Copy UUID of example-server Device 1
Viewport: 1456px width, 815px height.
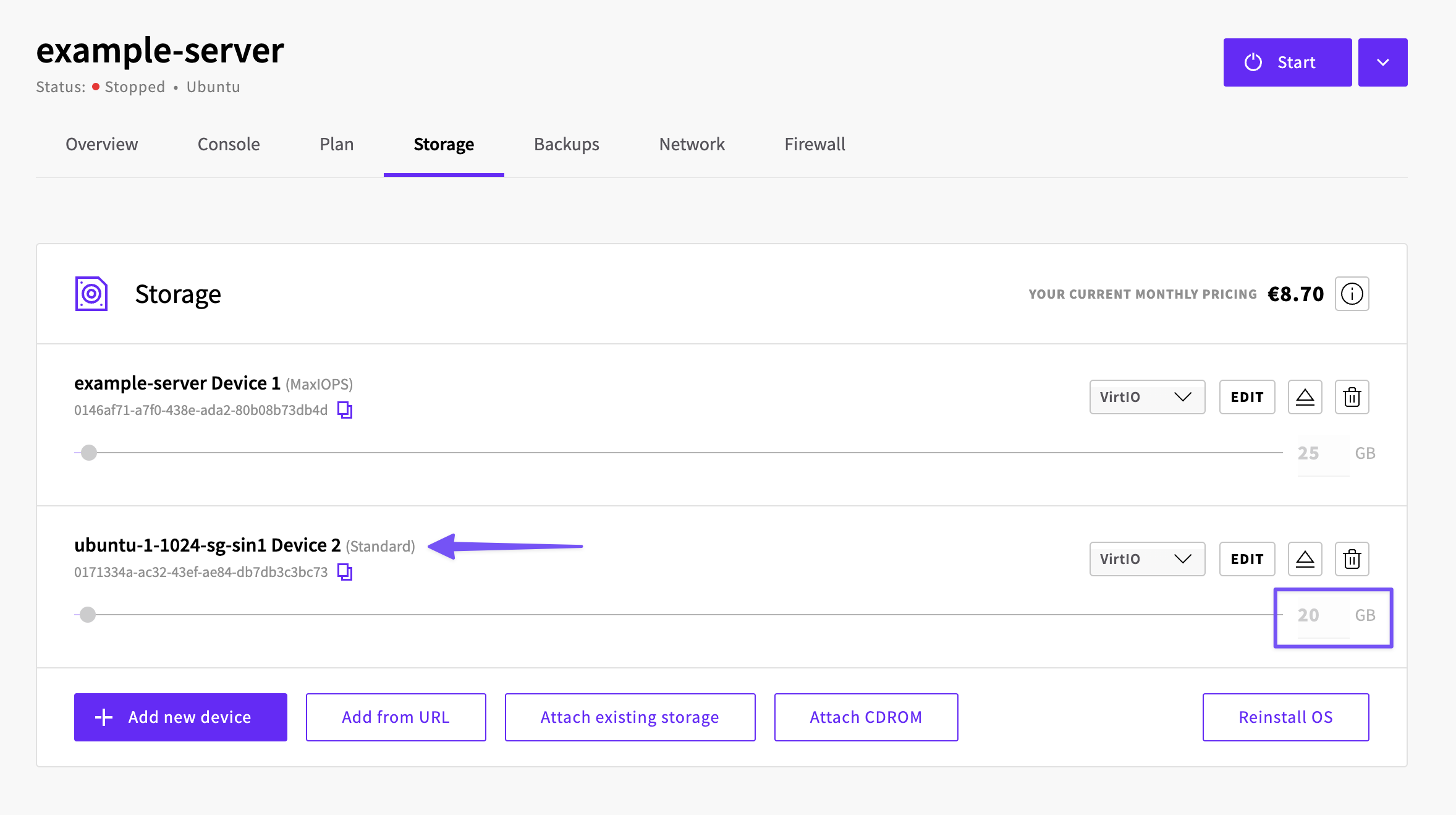tap(345, 410)
